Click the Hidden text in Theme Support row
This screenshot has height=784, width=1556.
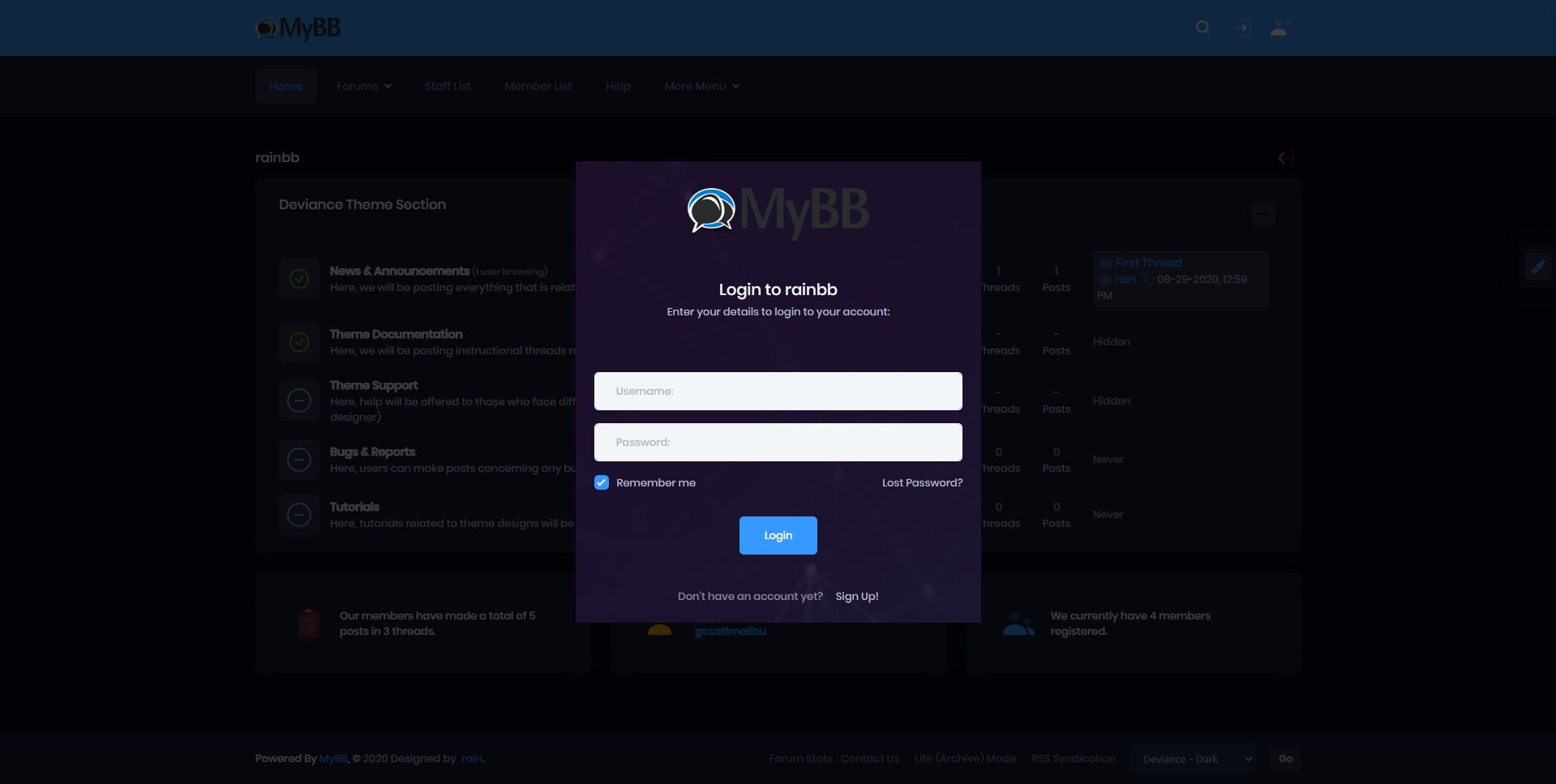coord(1112,401)
